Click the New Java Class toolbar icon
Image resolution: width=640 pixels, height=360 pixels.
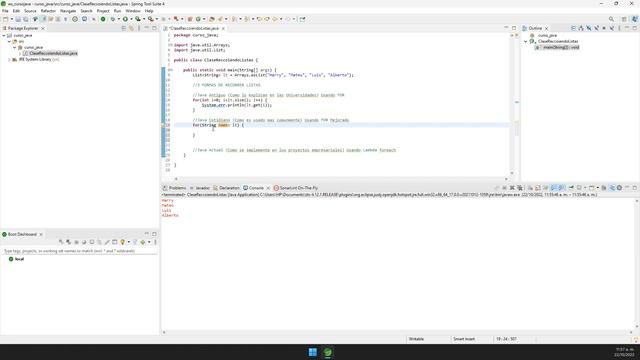click(x=198, y=19)
